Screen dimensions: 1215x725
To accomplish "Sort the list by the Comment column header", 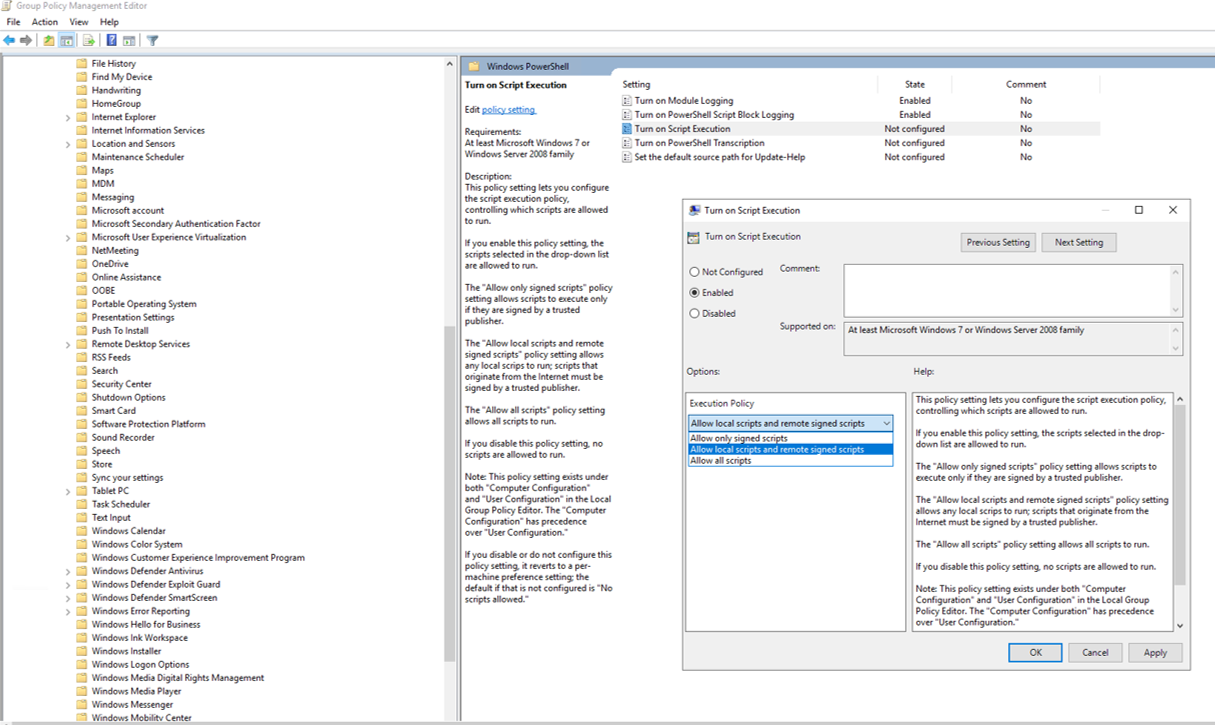I will [1026, 85].
